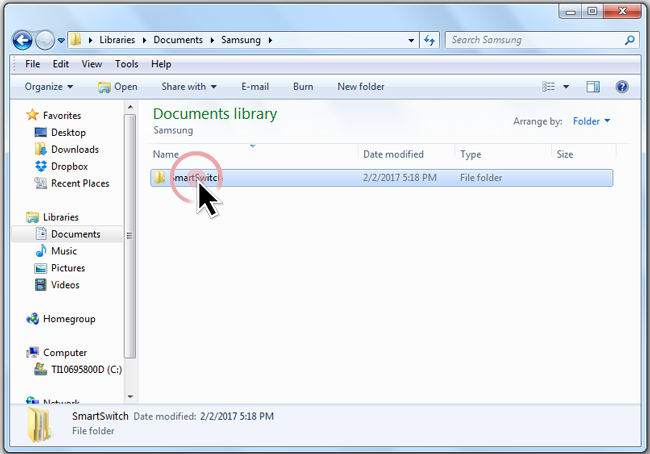
Task: Expand the arrow after Samsung in path
Action: tap(270, 40)
